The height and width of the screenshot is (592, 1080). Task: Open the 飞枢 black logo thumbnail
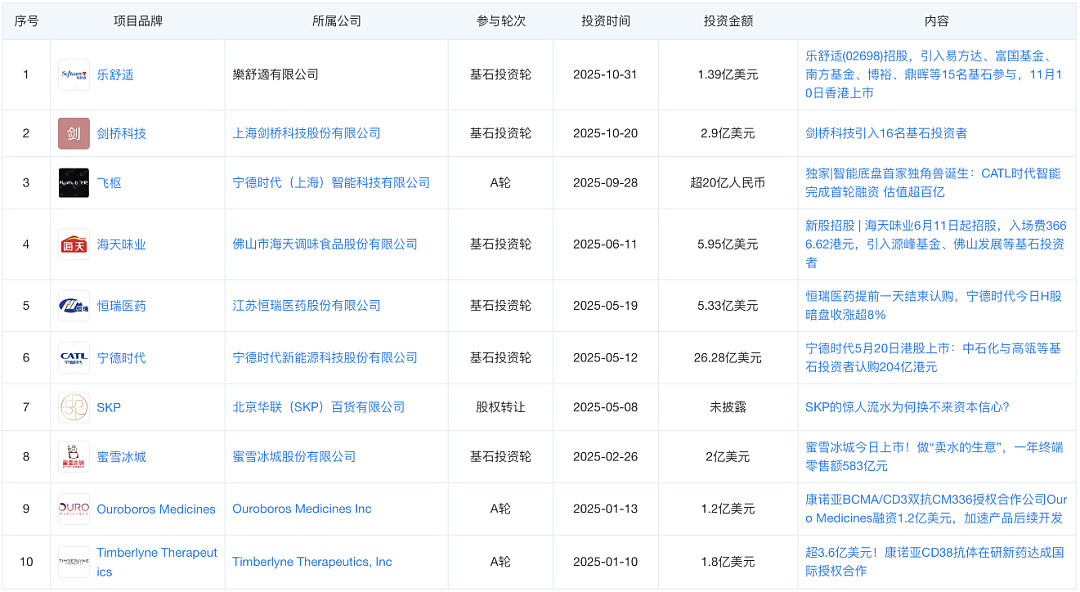click(x=74, y=183)
